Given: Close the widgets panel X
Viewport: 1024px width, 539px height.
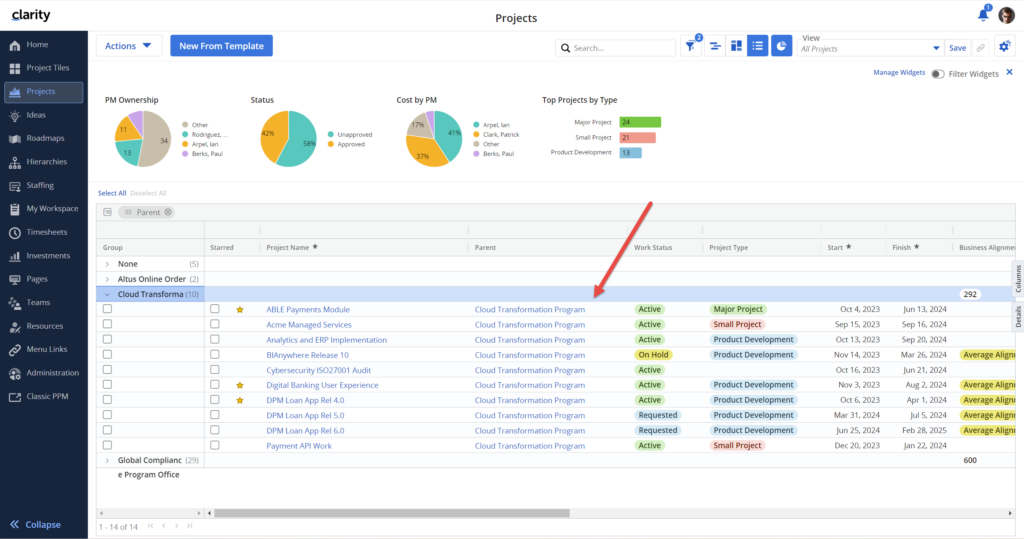Looking at the screenshot, I should tap(1010, 73).
